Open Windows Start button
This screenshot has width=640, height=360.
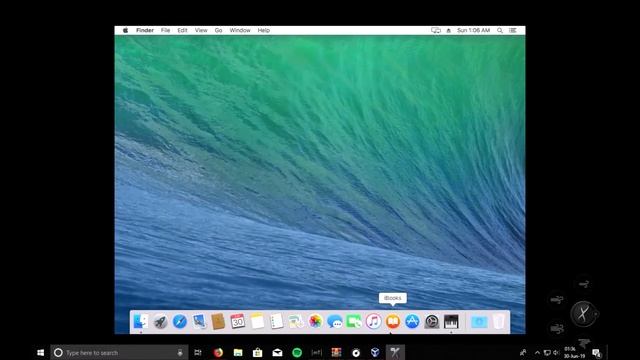click(40, 353)
